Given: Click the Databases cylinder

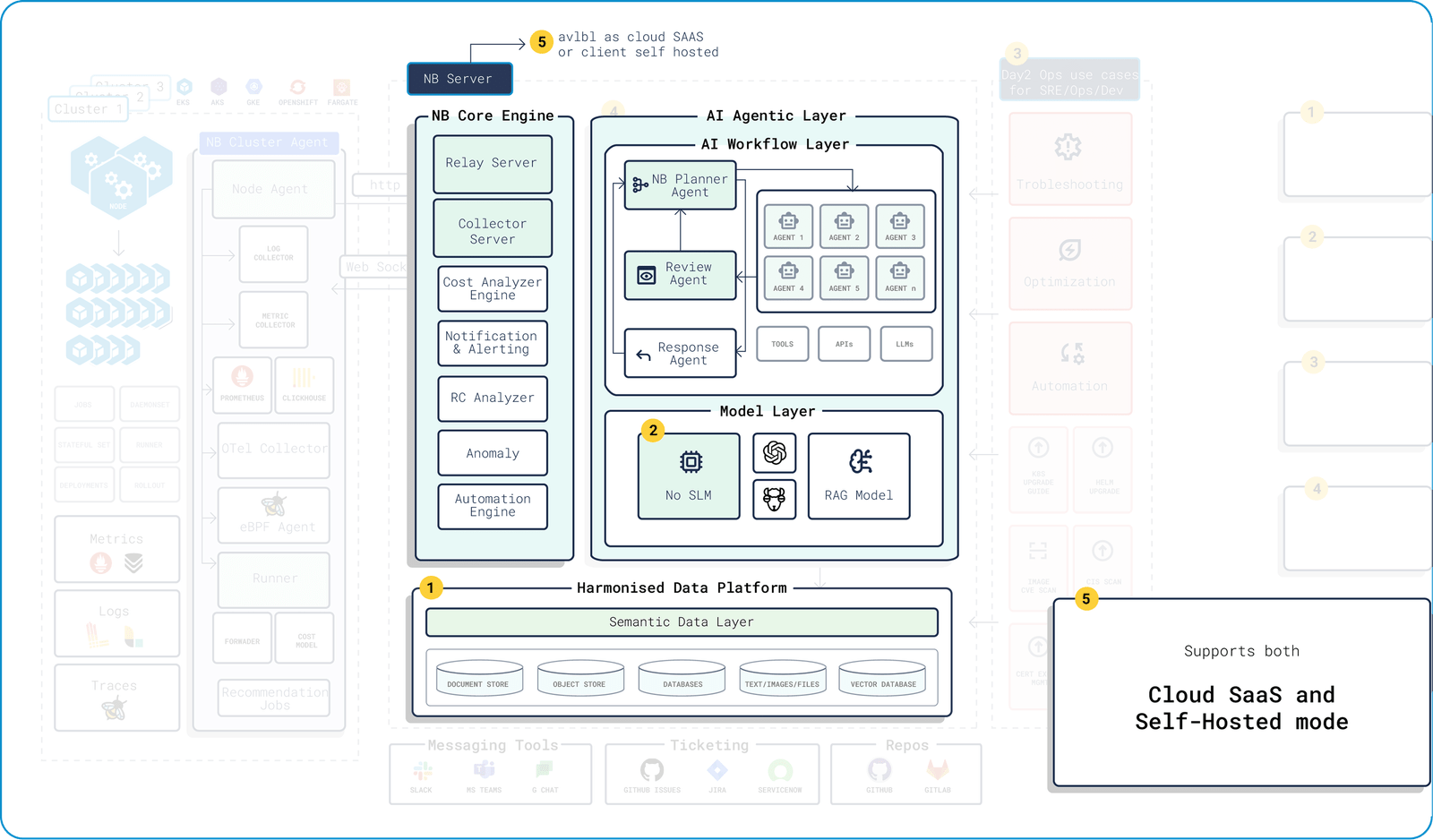Looking at the screenshot, I should [682, 677].
